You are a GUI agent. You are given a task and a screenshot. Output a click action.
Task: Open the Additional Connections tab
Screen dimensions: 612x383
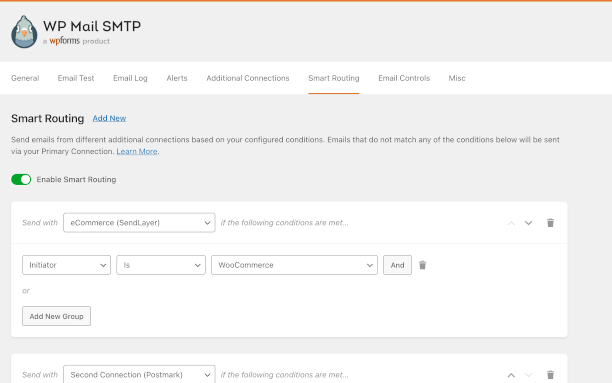(x=248, y=78)
